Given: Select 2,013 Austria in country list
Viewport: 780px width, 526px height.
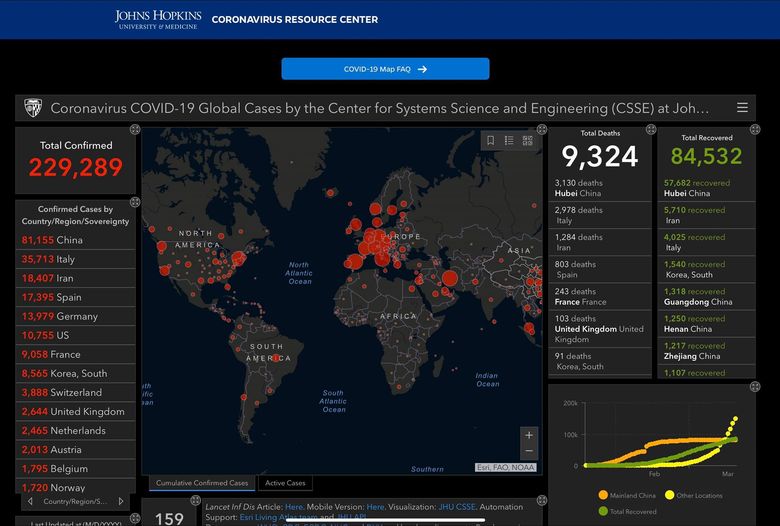Looking at the screenshot, I should tap(75, 450).
